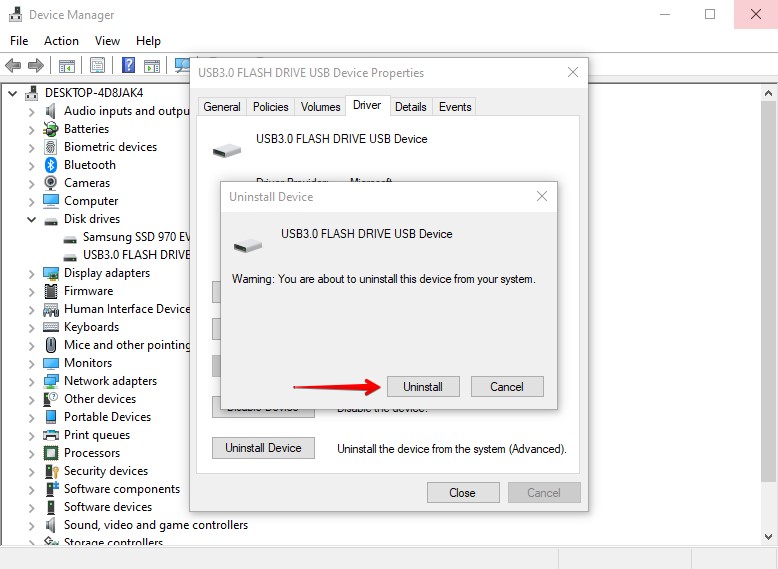This screenshot has height=569, width=778.
Task: Click the Other devices question icon
Action: 51,399
